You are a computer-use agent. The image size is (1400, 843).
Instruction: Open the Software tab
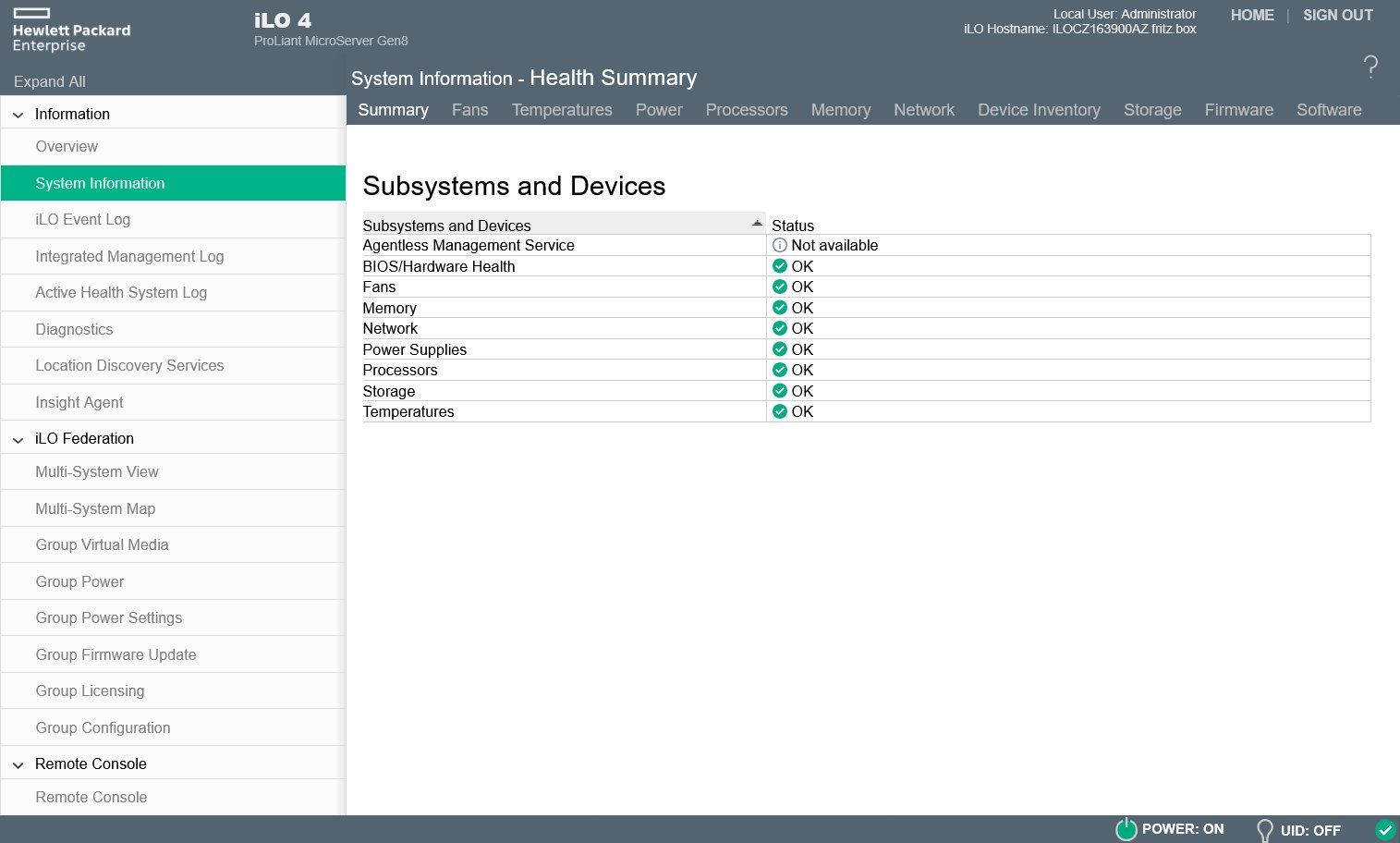[x=1329, y=110]
